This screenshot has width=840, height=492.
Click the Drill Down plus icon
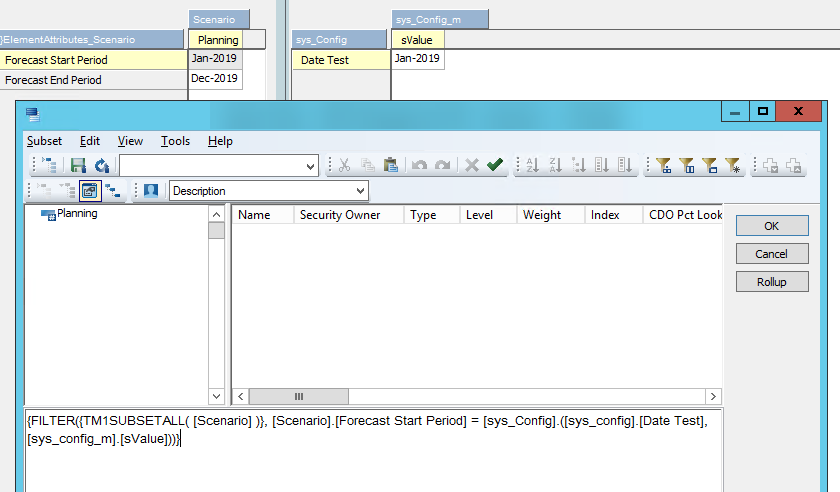point(770,165)
